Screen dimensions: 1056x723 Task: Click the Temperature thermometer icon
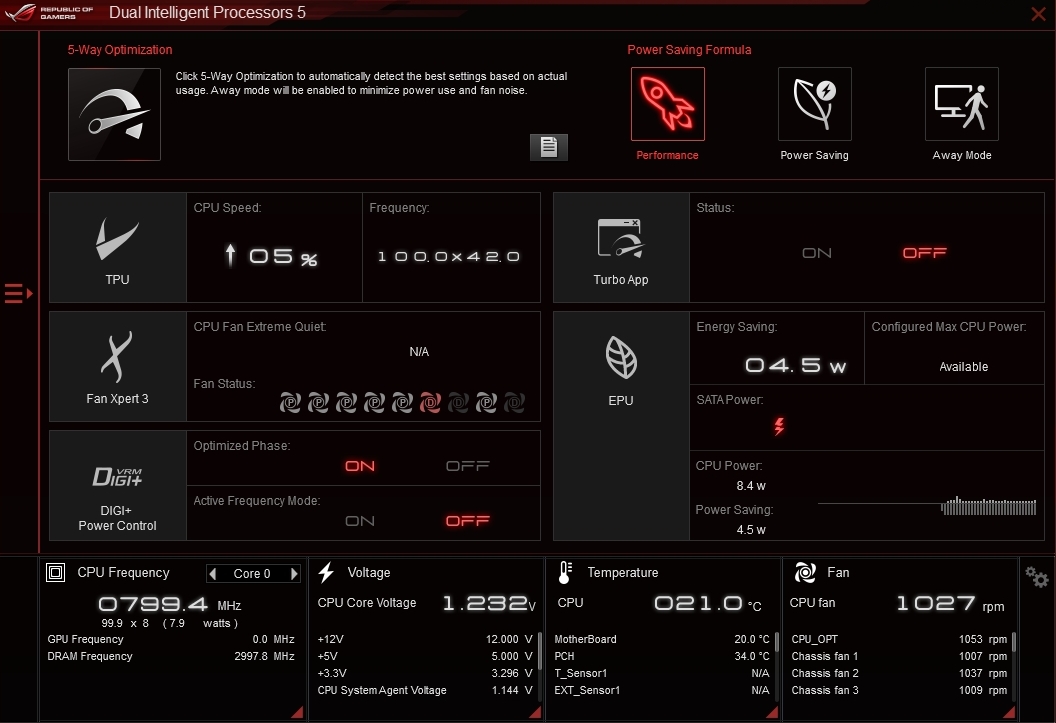(x=565, y=572)
